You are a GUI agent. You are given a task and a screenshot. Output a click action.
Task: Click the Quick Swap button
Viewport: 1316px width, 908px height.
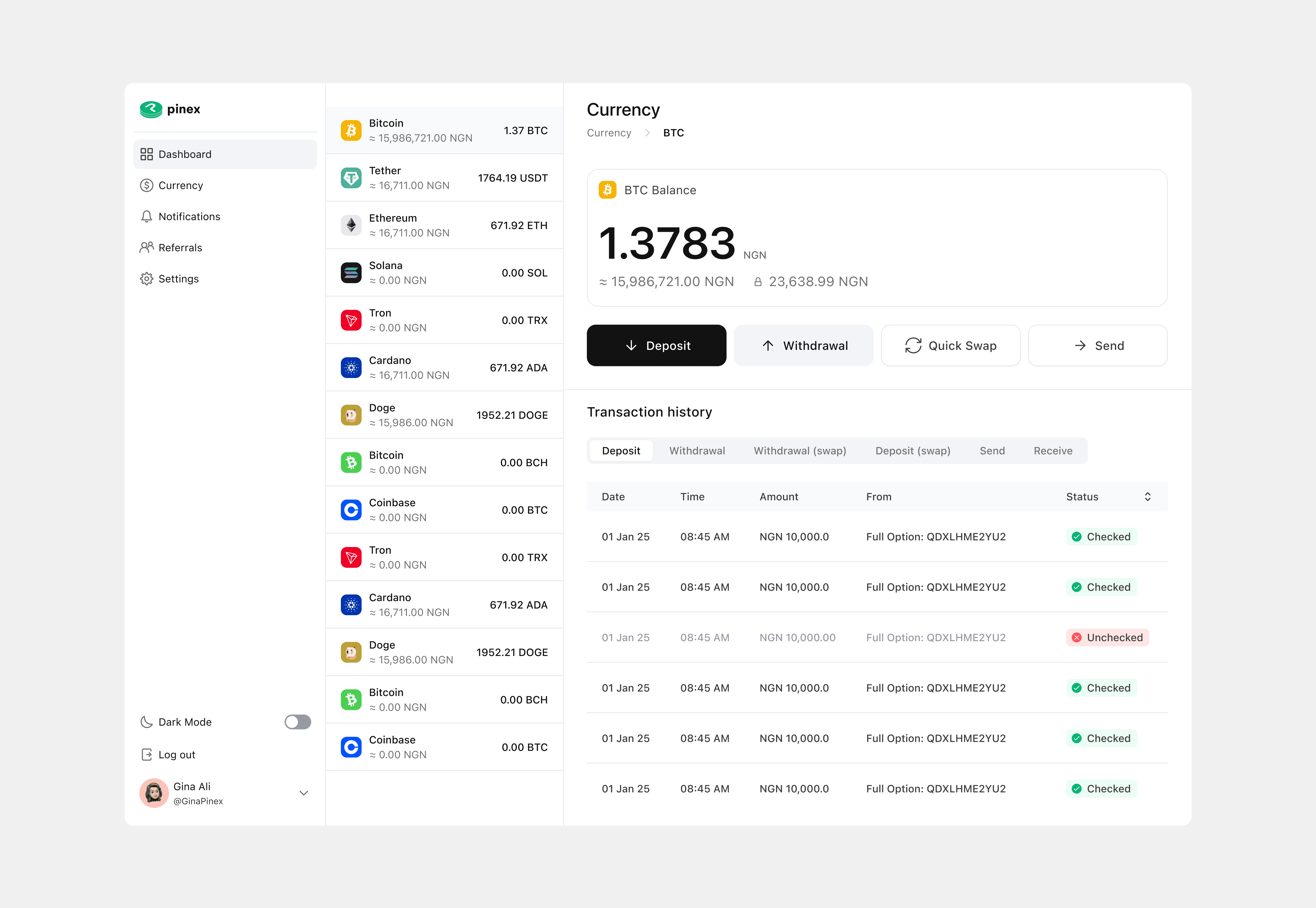coord(950,345)
